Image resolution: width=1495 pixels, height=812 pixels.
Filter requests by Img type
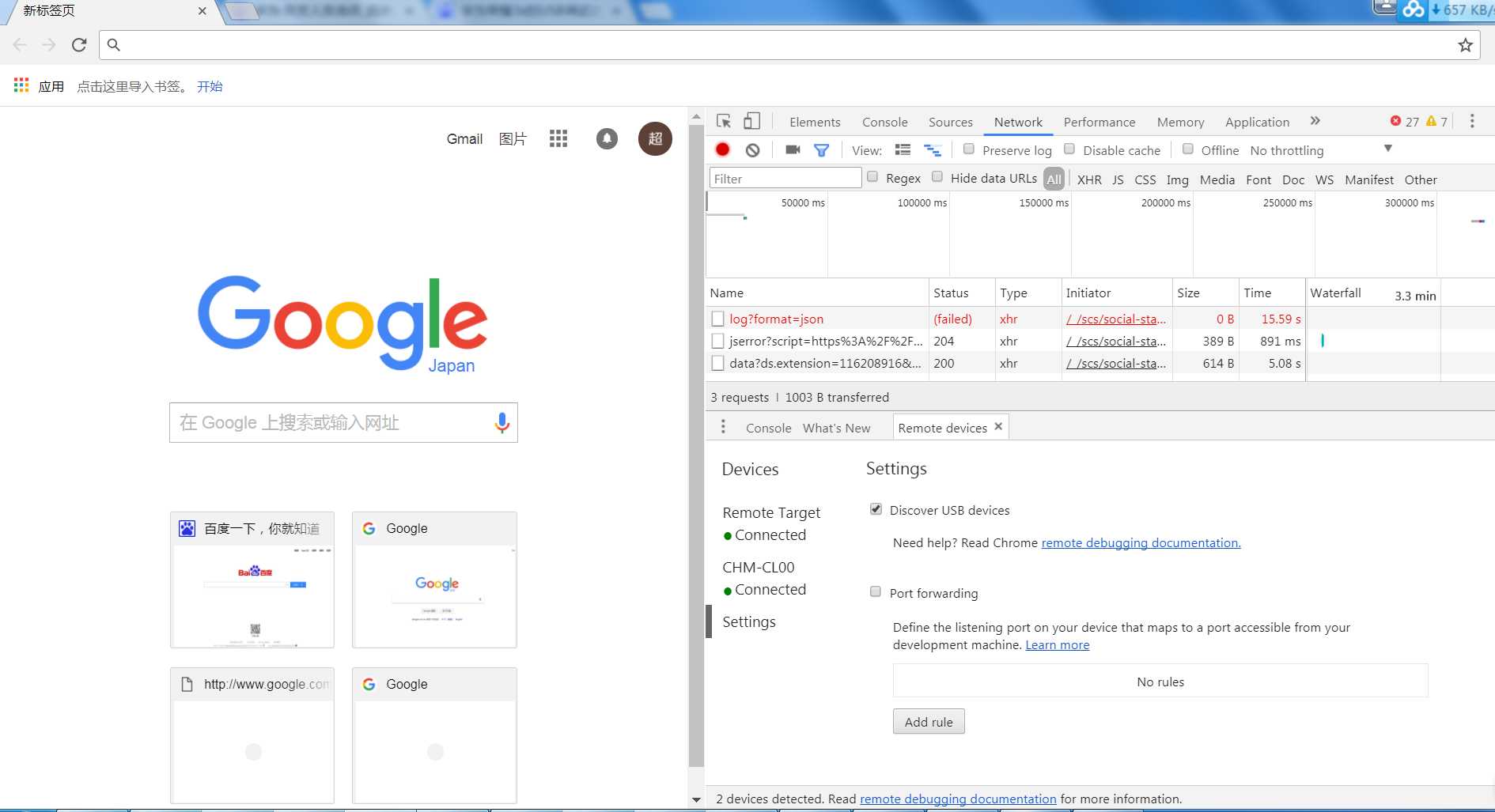pos(1177,179)
